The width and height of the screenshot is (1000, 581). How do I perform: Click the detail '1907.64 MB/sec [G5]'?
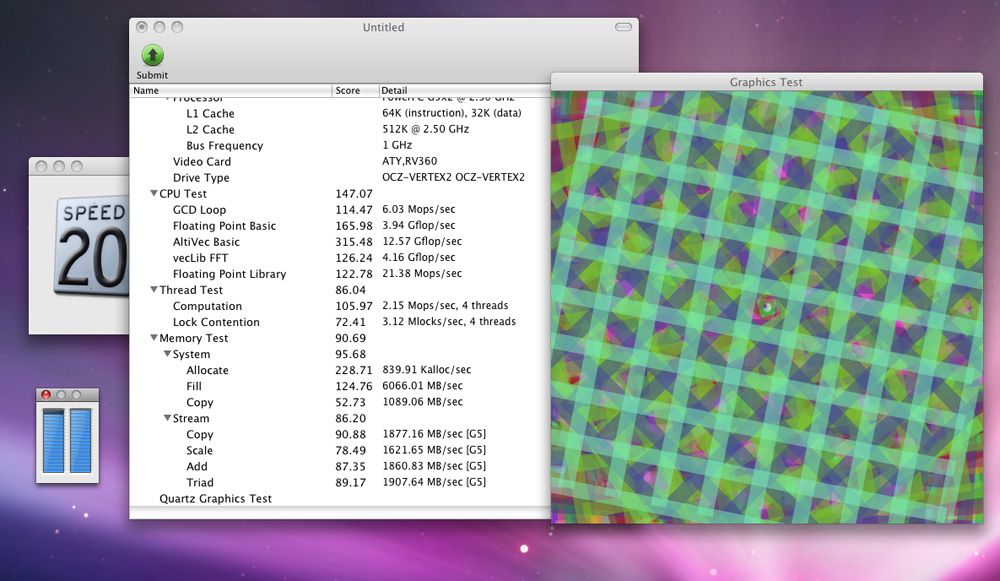point(434,482)
